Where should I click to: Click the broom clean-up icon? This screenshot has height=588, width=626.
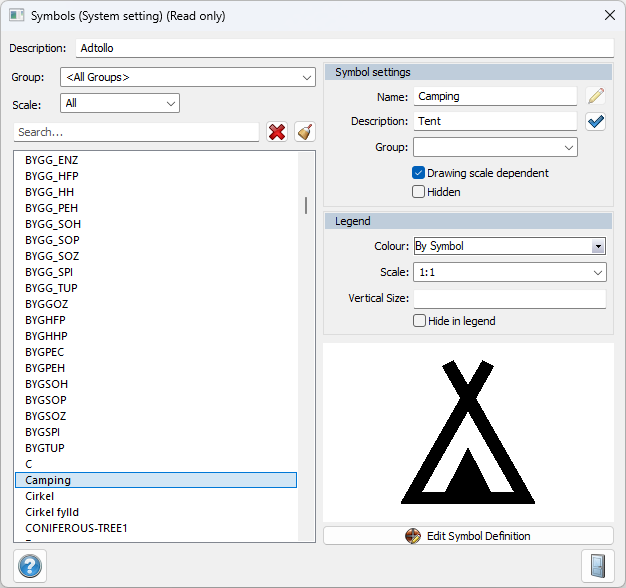[305, 132]
